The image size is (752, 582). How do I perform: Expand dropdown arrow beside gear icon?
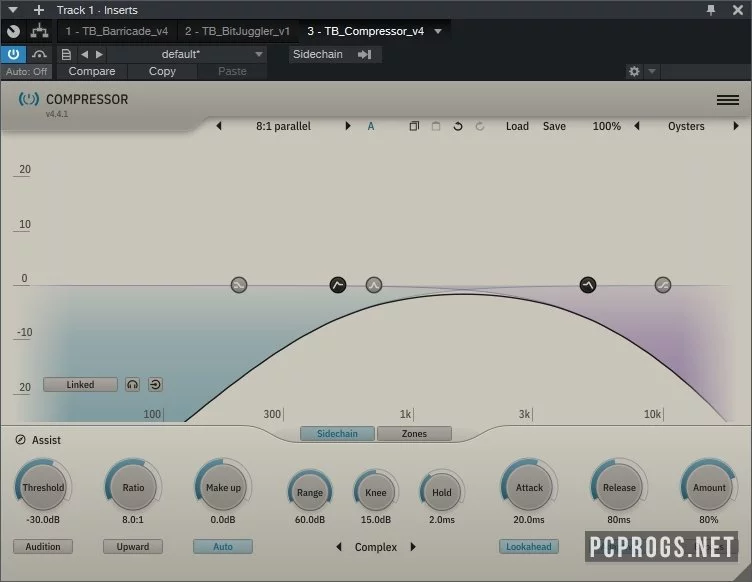(x=652, y=71)
